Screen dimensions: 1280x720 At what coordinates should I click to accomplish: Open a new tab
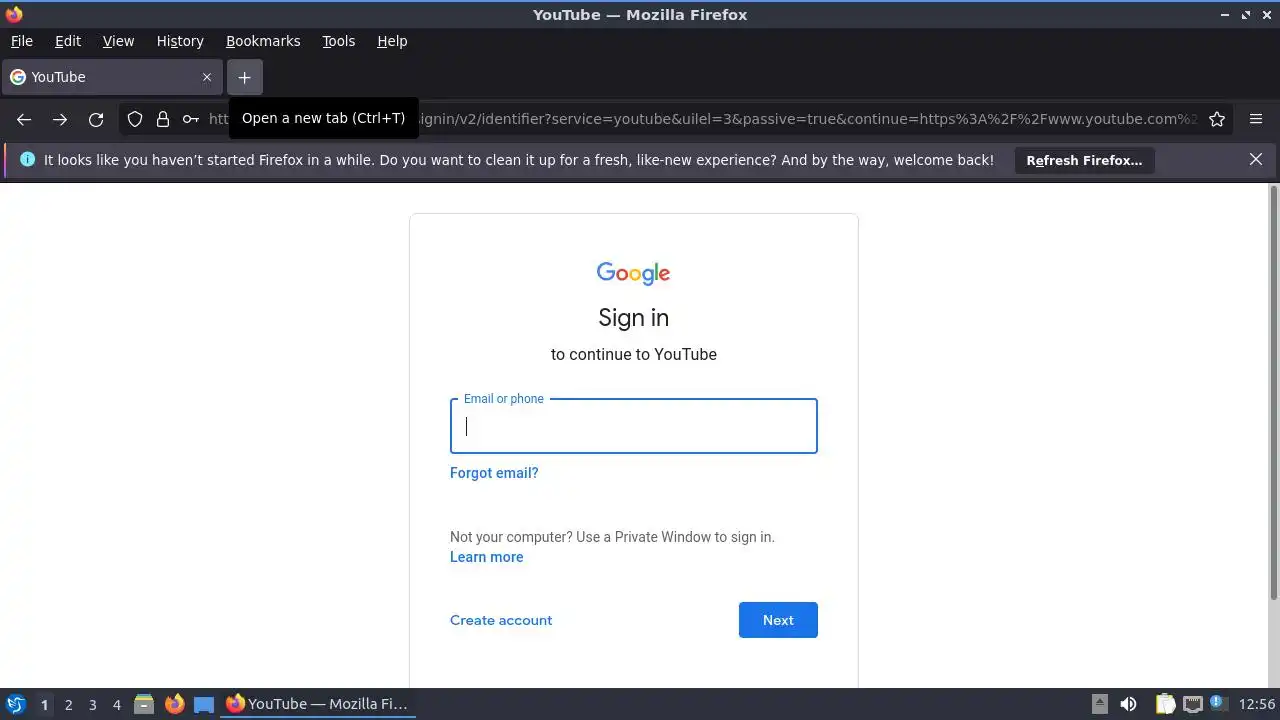[x=244, y=77]
